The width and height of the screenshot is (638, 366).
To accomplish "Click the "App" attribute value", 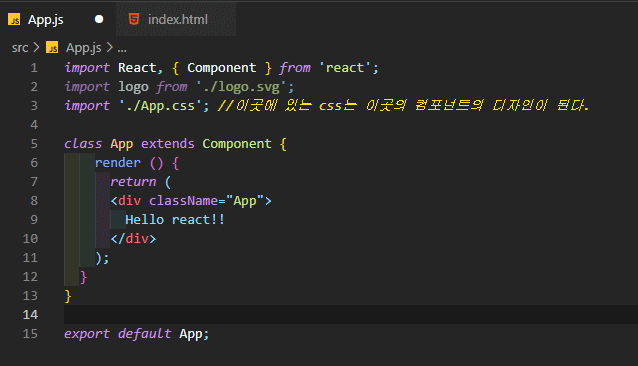I will [x=245, y=201].
